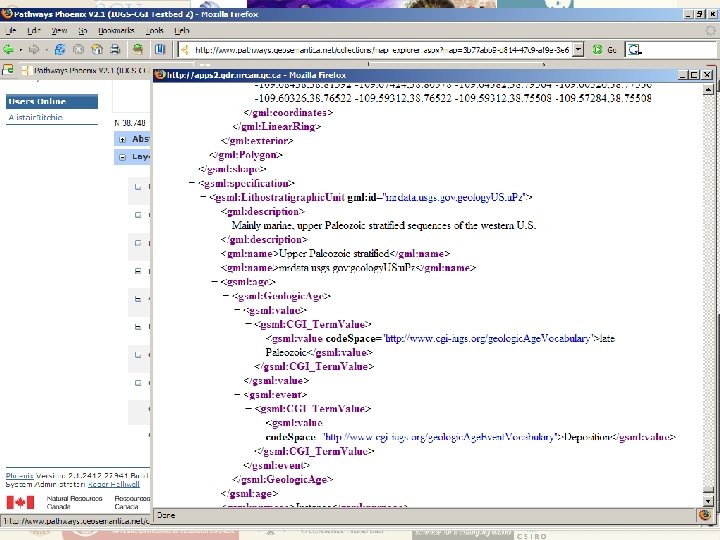Expand the Abs section with the plus box
This screenshot has height=540, width=720.
pyautogui.click(x=122, y=139)
